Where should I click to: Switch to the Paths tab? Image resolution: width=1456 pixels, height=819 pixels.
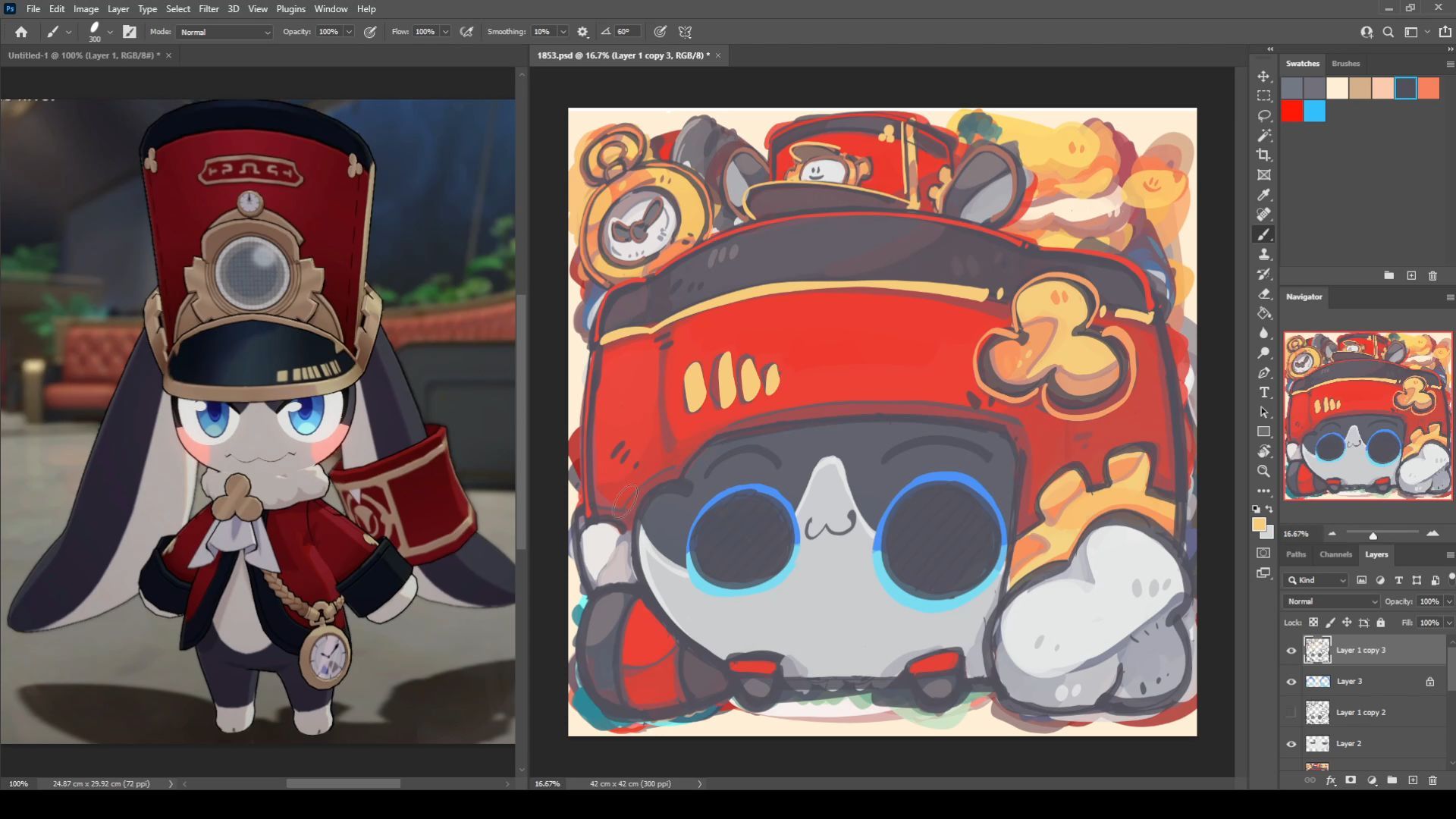point(1296,554)
